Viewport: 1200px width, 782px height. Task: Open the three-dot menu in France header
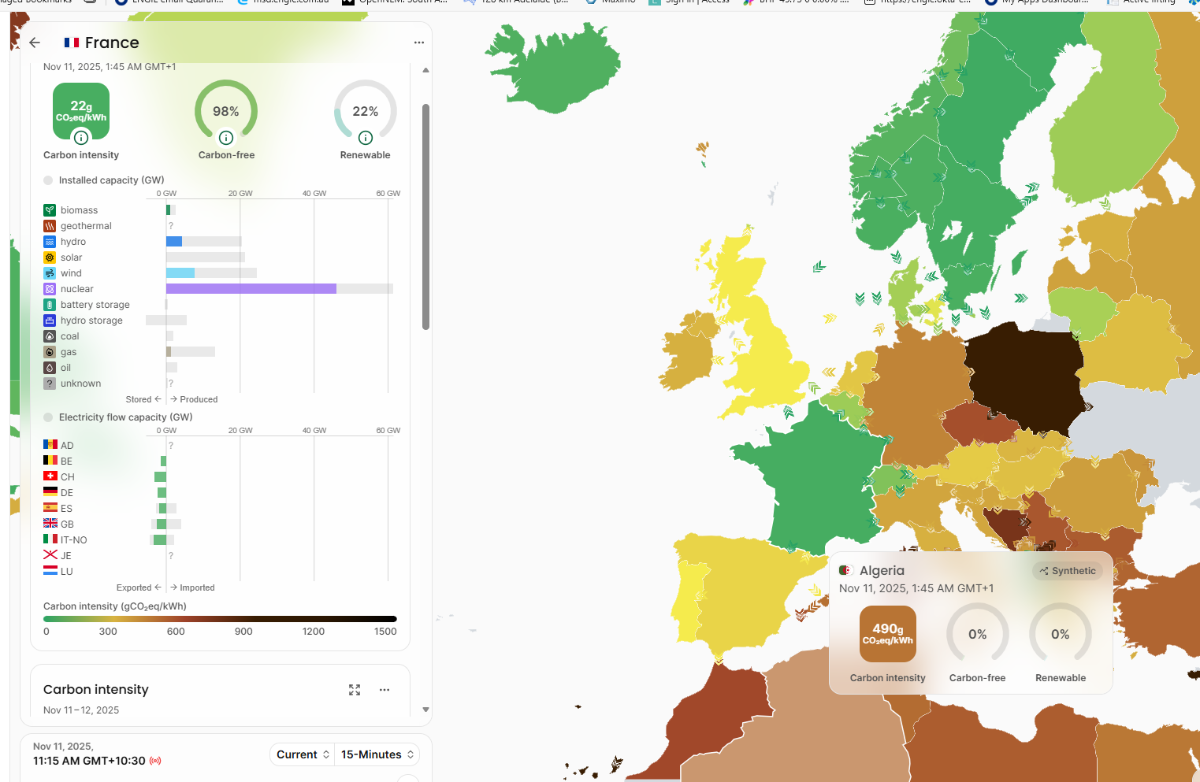(x=419, y=43)
